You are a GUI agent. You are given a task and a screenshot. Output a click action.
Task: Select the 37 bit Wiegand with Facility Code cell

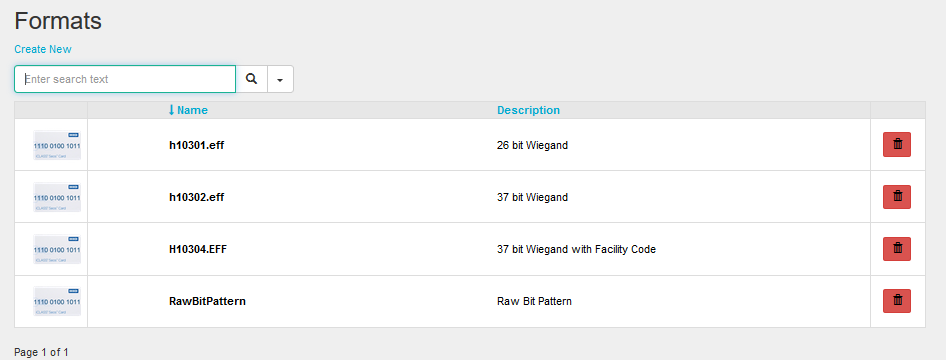pyautogui.click(x=576, y=249)
